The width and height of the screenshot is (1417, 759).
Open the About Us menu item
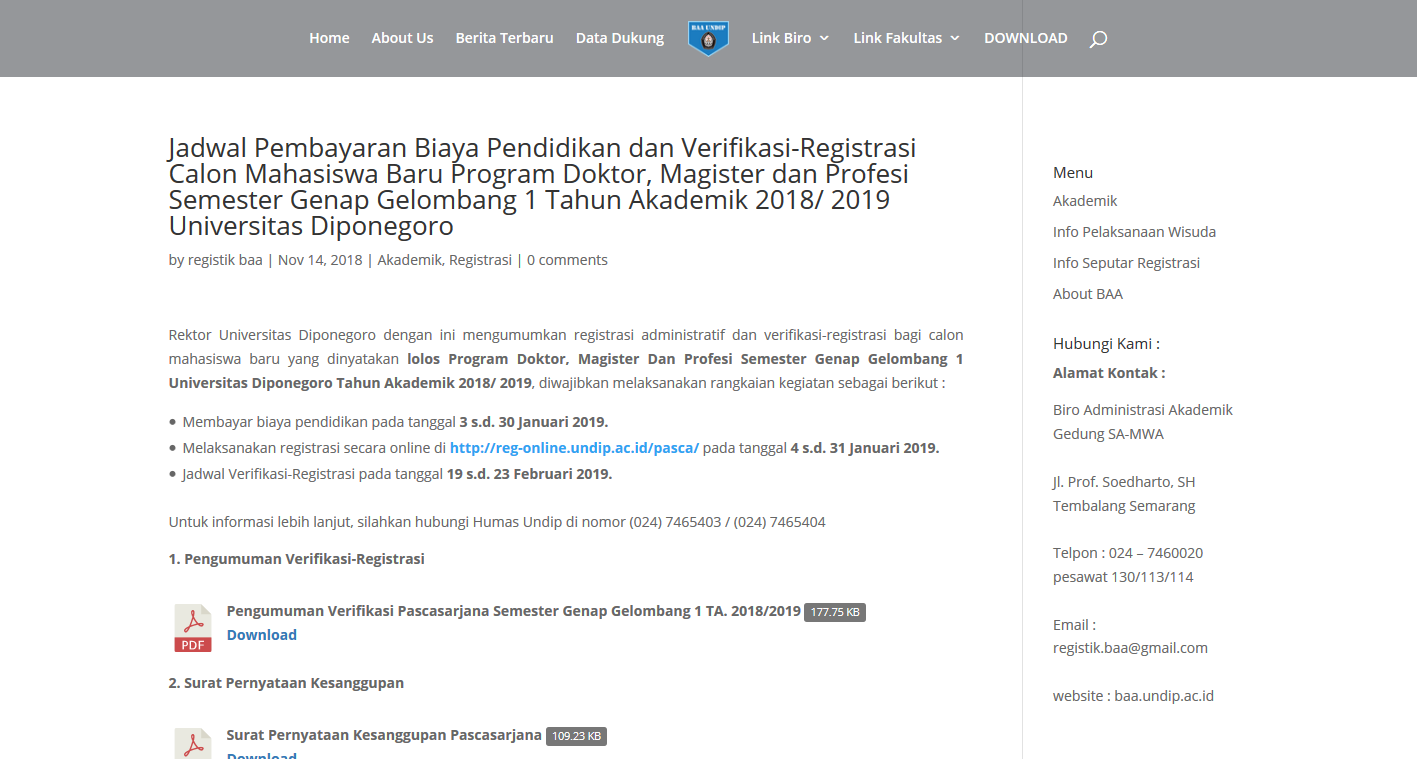coord(402,38)
